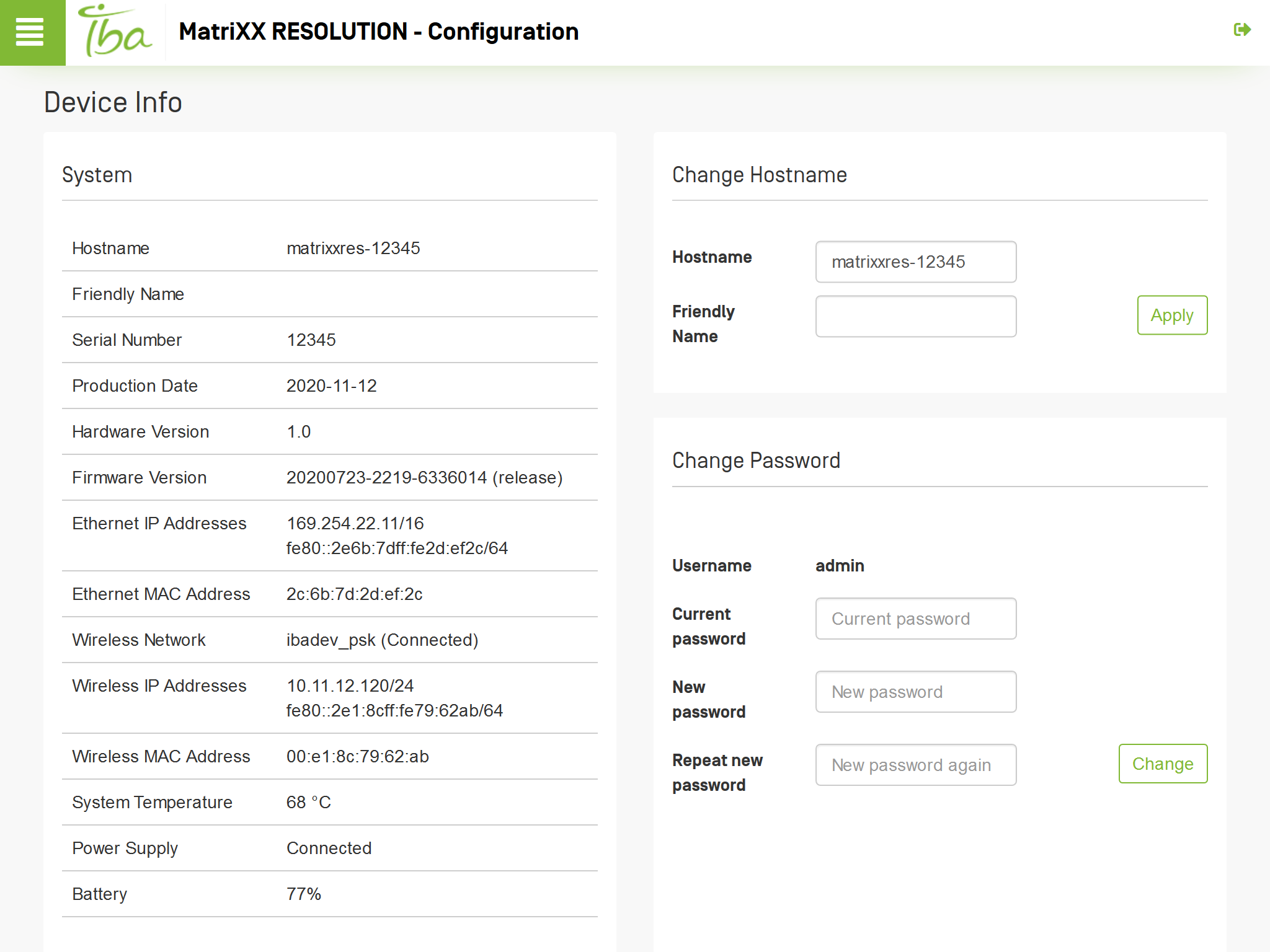Click the Firmware Version row label
Viewport: 1270px width, 952px height.
click(140, 478)
